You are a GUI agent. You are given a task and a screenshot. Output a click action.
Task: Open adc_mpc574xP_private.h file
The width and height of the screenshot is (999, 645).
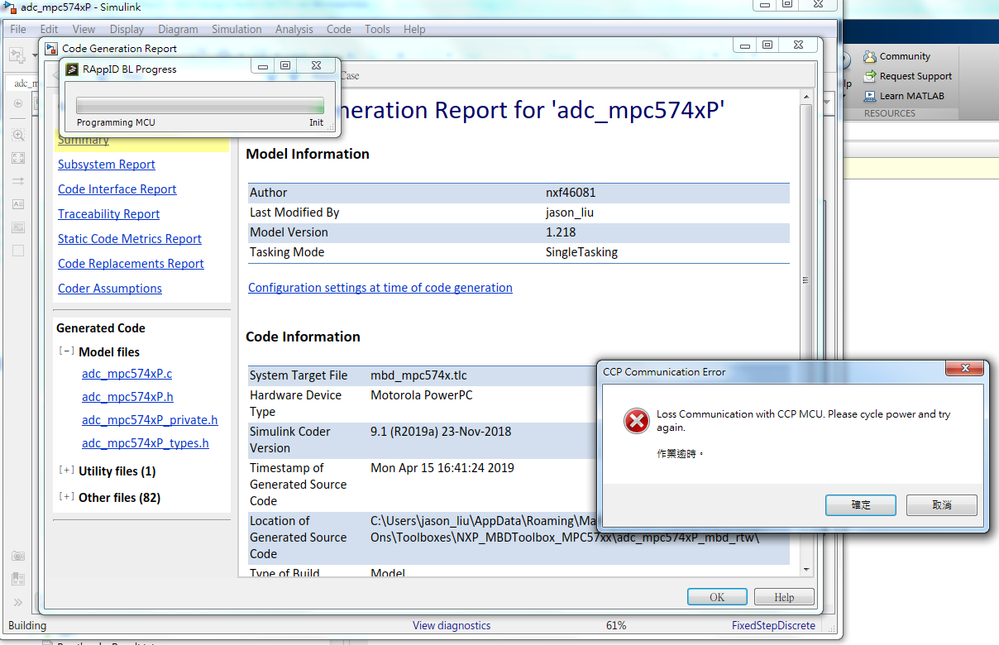point(150,419)
